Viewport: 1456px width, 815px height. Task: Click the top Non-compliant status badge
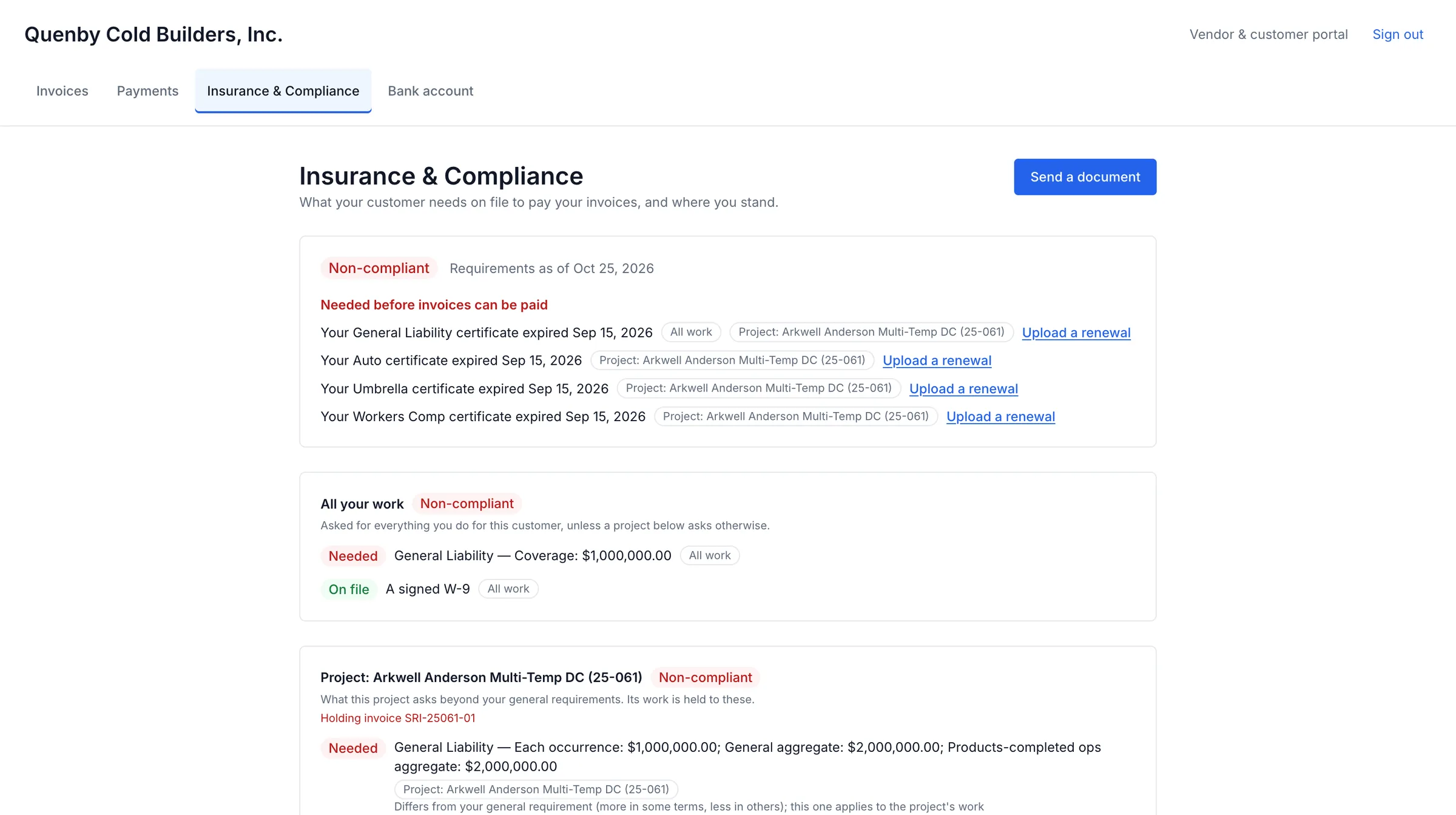379,268
